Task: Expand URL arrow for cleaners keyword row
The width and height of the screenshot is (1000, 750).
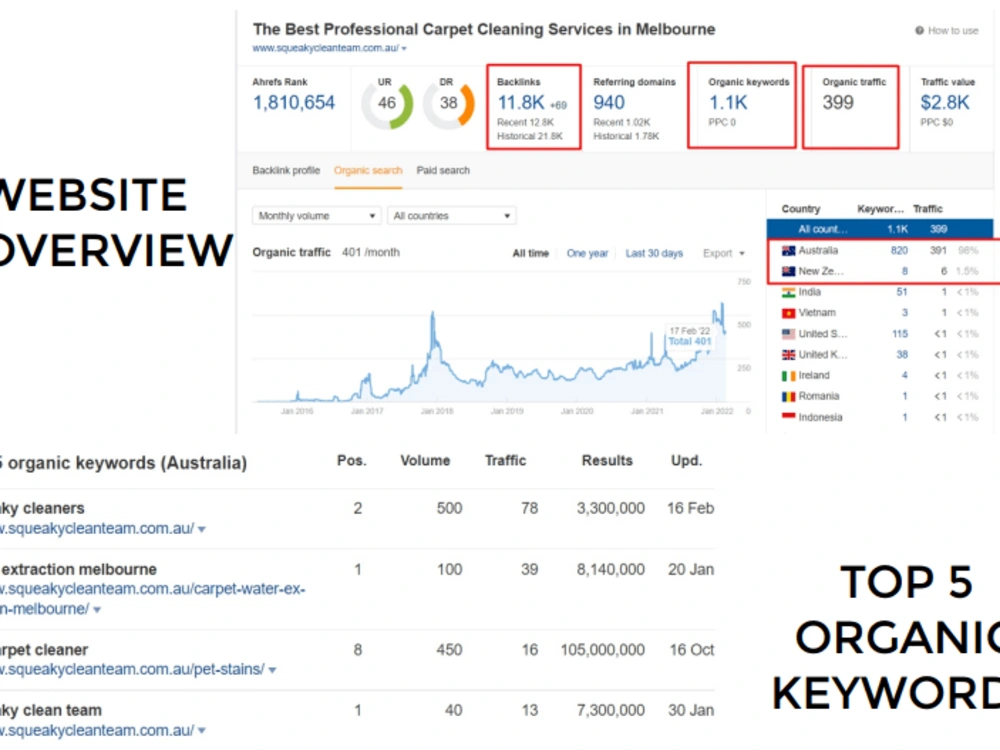Action: tap(202, 529)
